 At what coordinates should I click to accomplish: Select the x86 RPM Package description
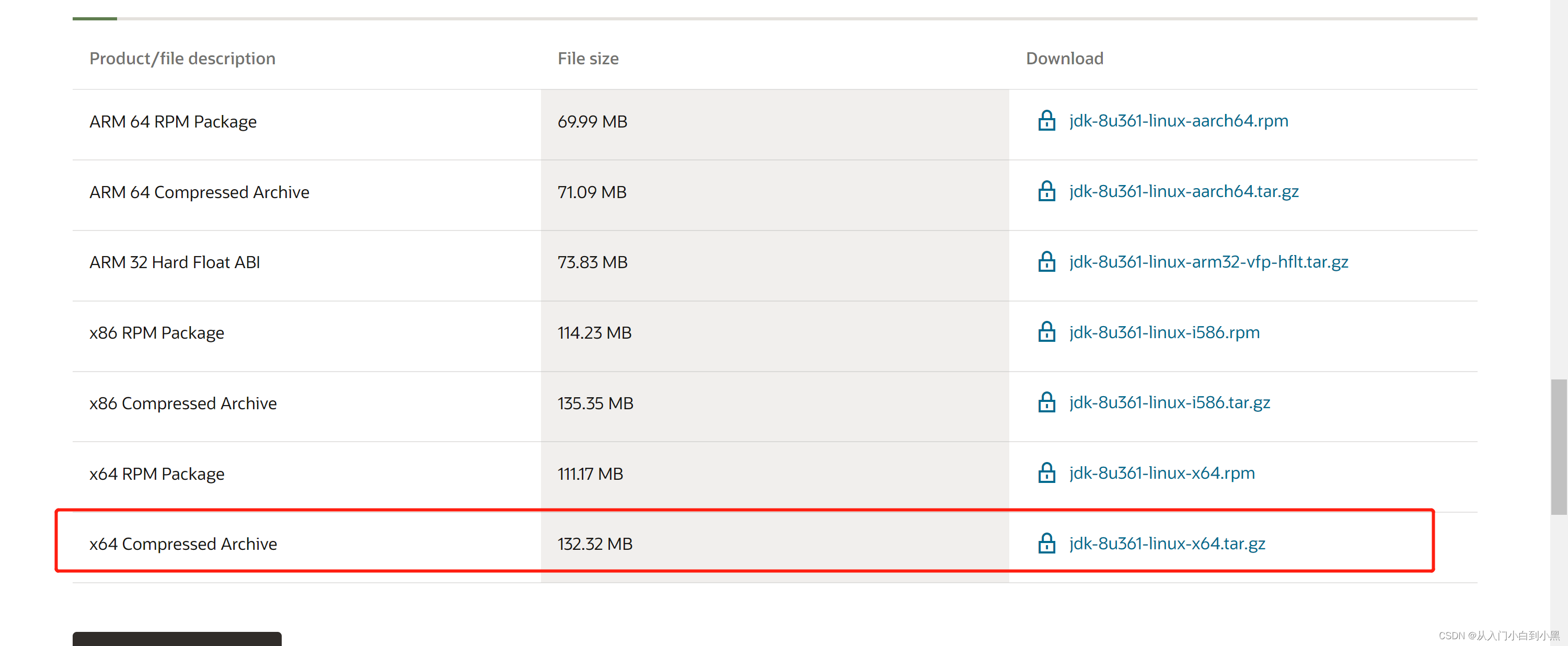[x=156, y=333]
